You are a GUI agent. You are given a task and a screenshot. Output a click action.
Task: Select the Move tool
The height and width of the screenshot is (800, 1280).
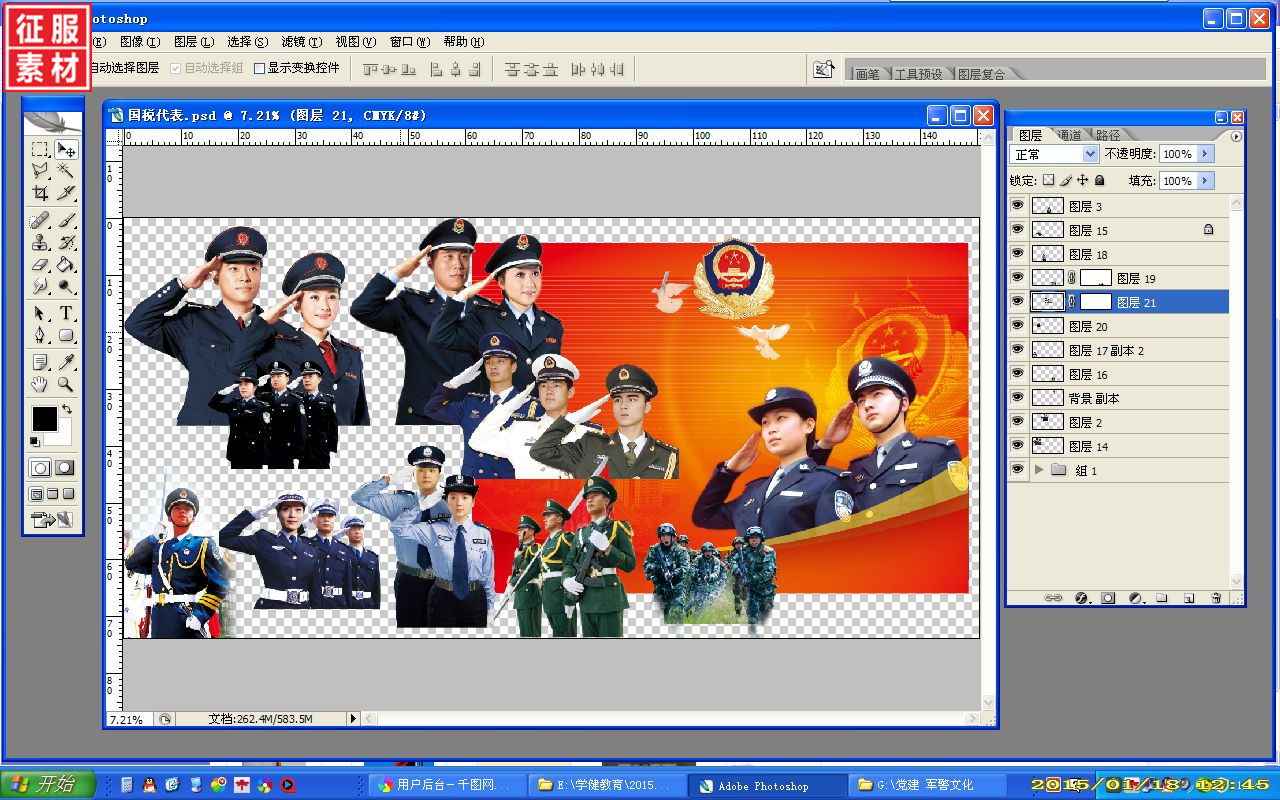66,149
